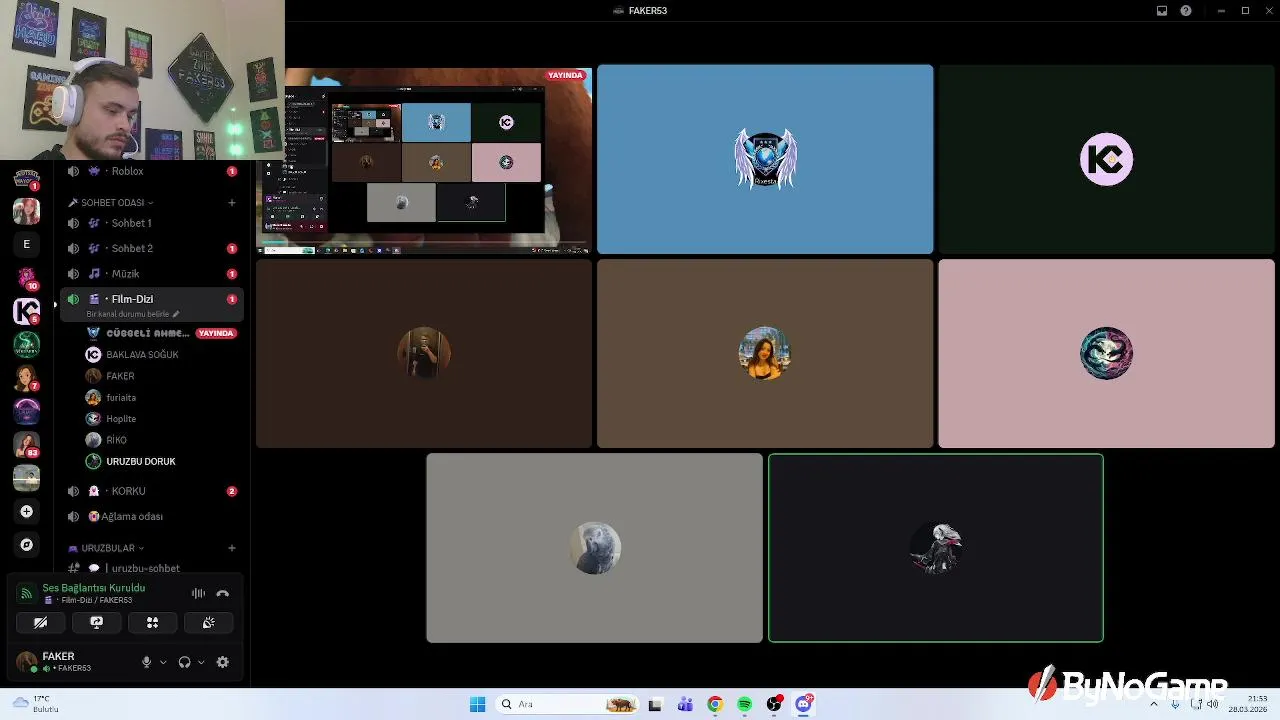The image size is (1280, 720).
Task: Collapse the URUZBULAR category
Action: (106, 548)
